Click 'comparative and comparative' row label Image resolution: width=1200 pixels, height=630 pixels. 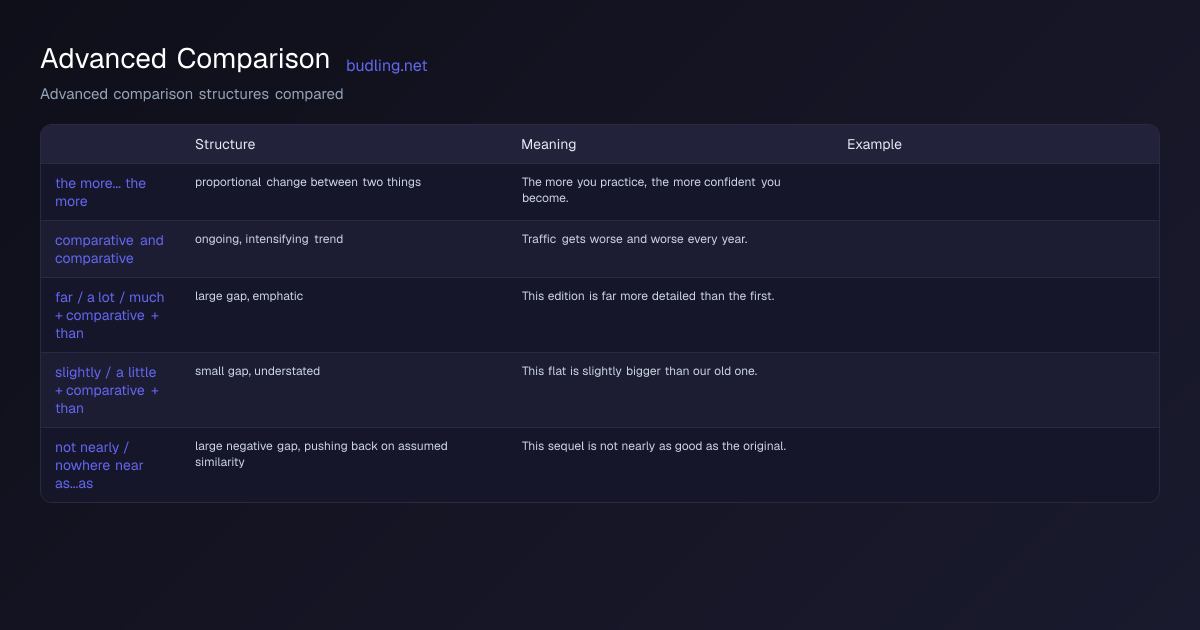point(109,249)
